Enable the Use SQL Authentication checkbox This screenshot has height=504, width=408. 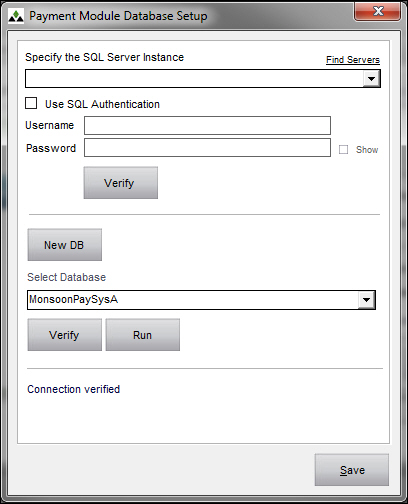pos(31,103)
